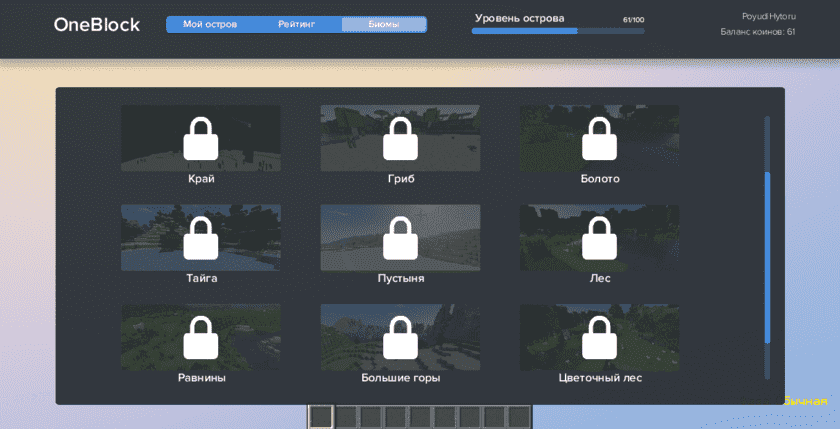The image size is (840, 429).
Task: Click the lock icon on Равнины biome
Action: pos(201,338)
